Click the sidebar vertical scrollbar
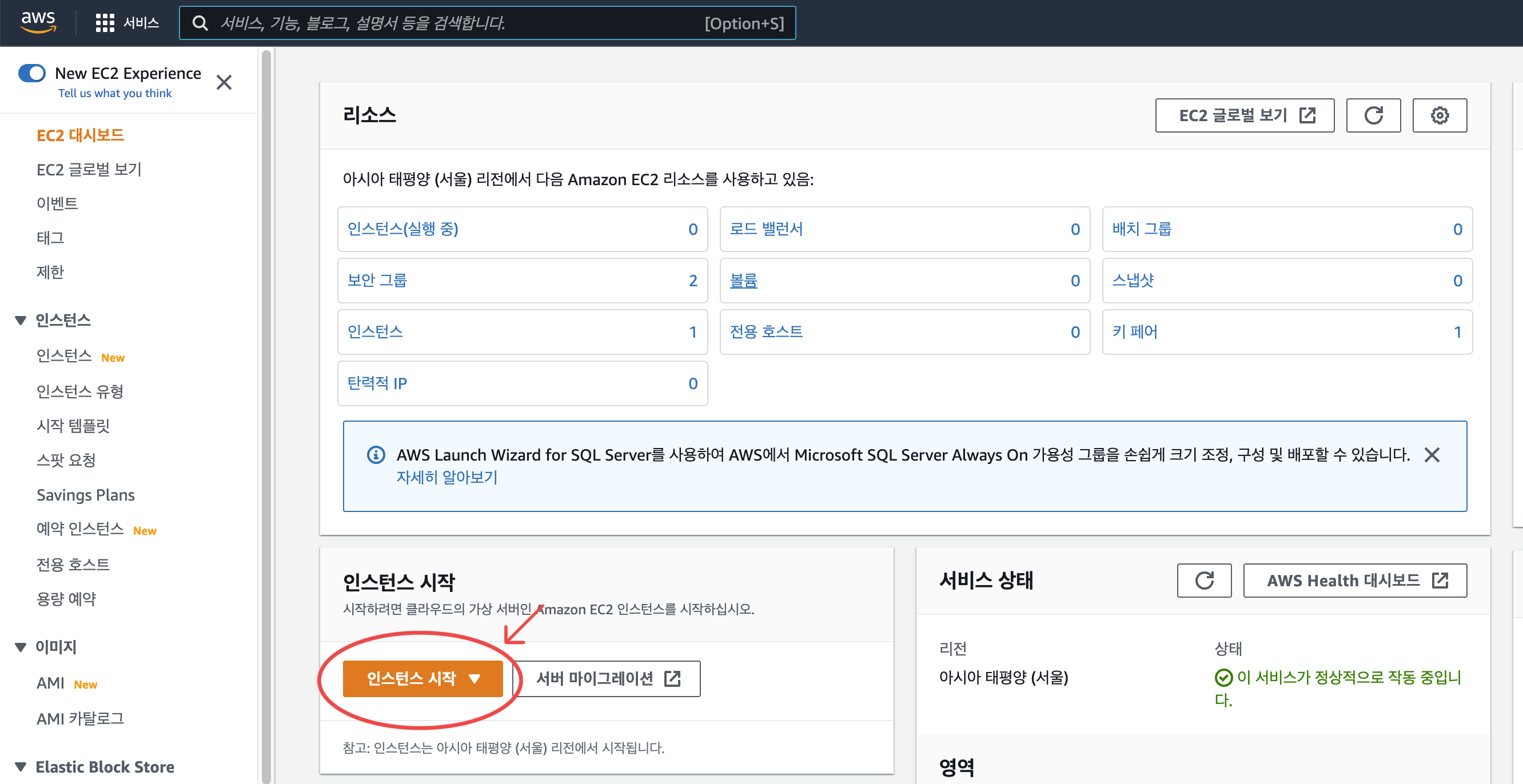This screenshot has height=784, width=1523. click(266, 414)
